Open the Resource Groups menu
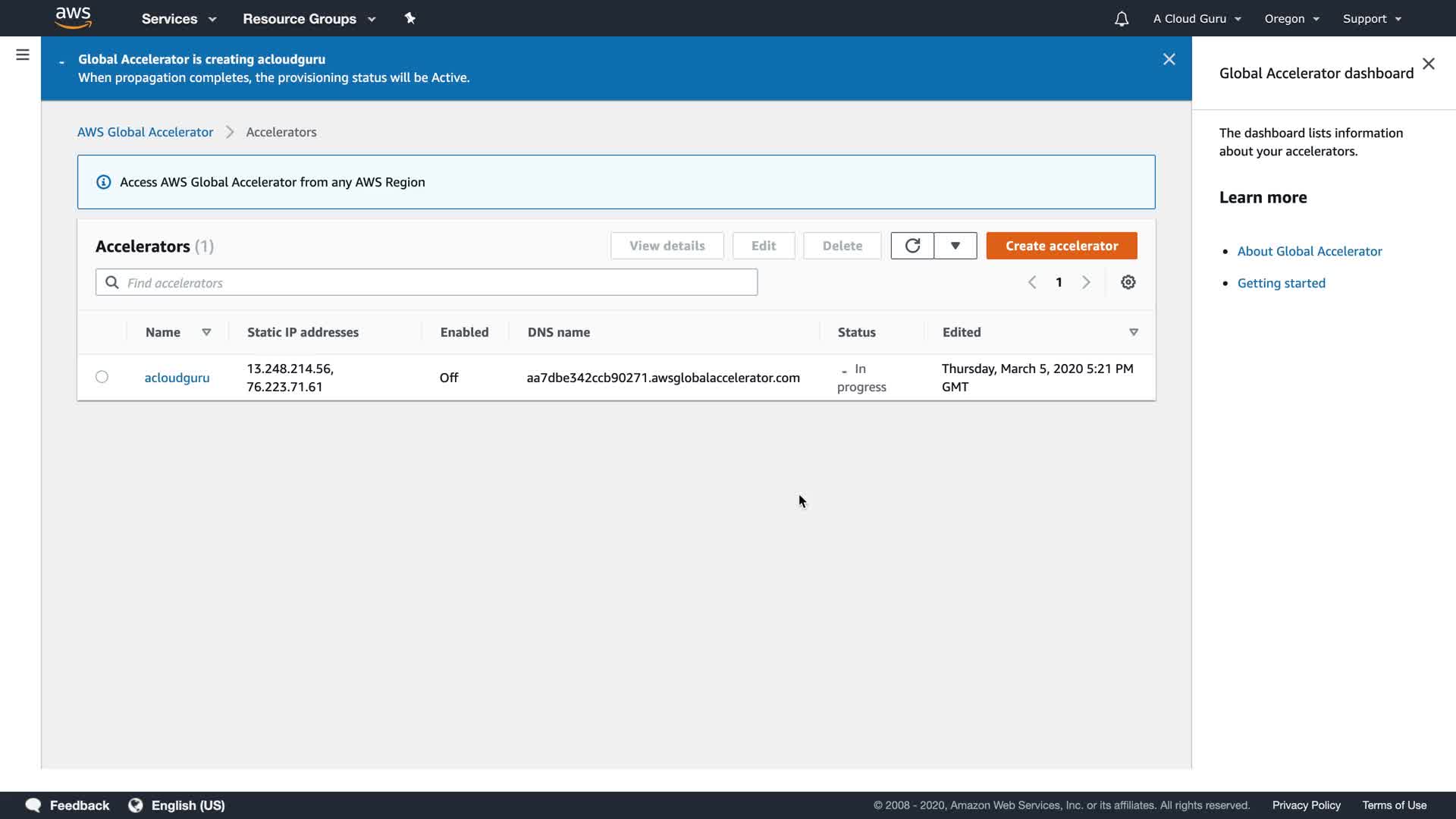 click(309, 19)
